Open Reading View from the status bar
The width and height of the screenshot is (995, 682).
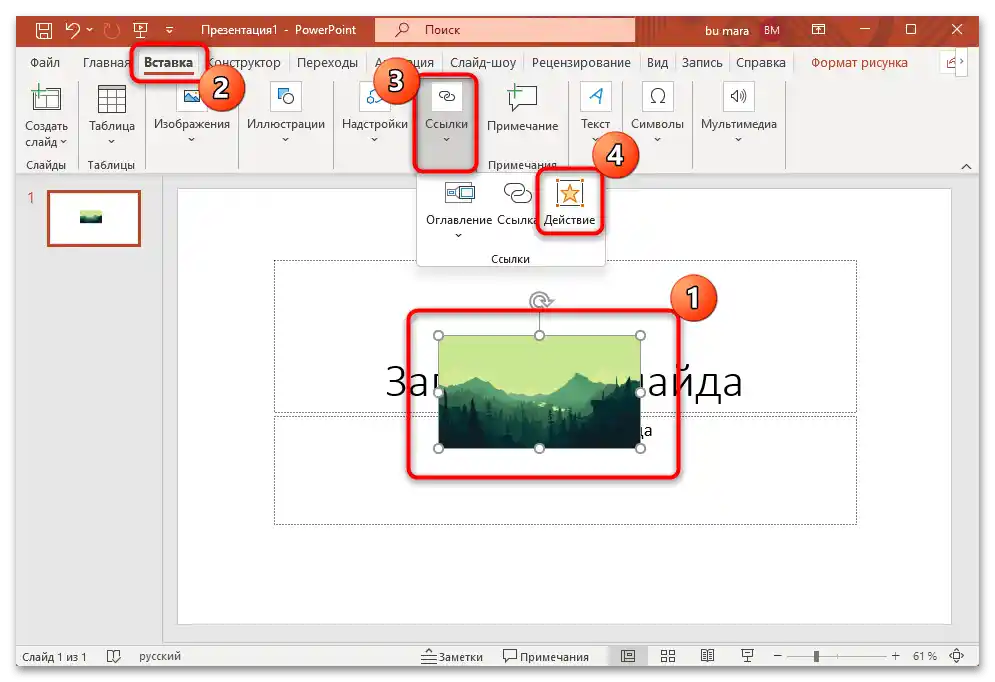pos(707,655)
